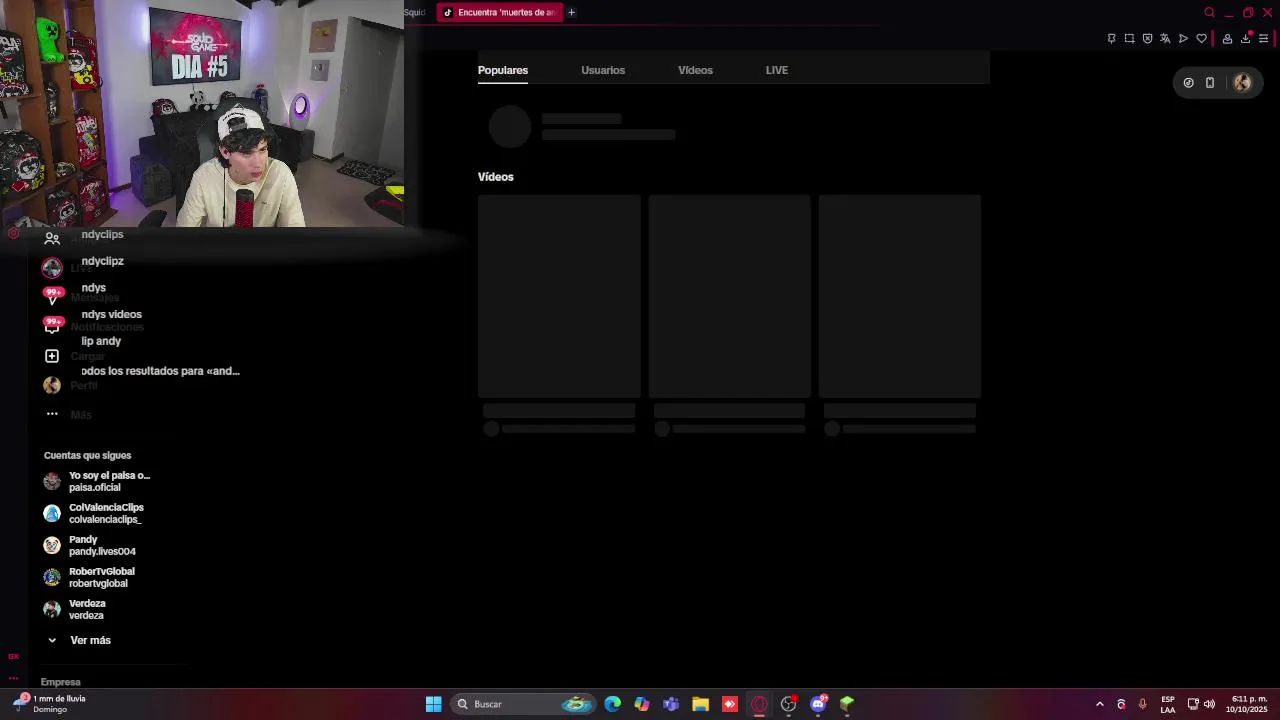Click the browser search magnifier icon
This screenshot has width=1280, height=720.
tap(1209, 12)
